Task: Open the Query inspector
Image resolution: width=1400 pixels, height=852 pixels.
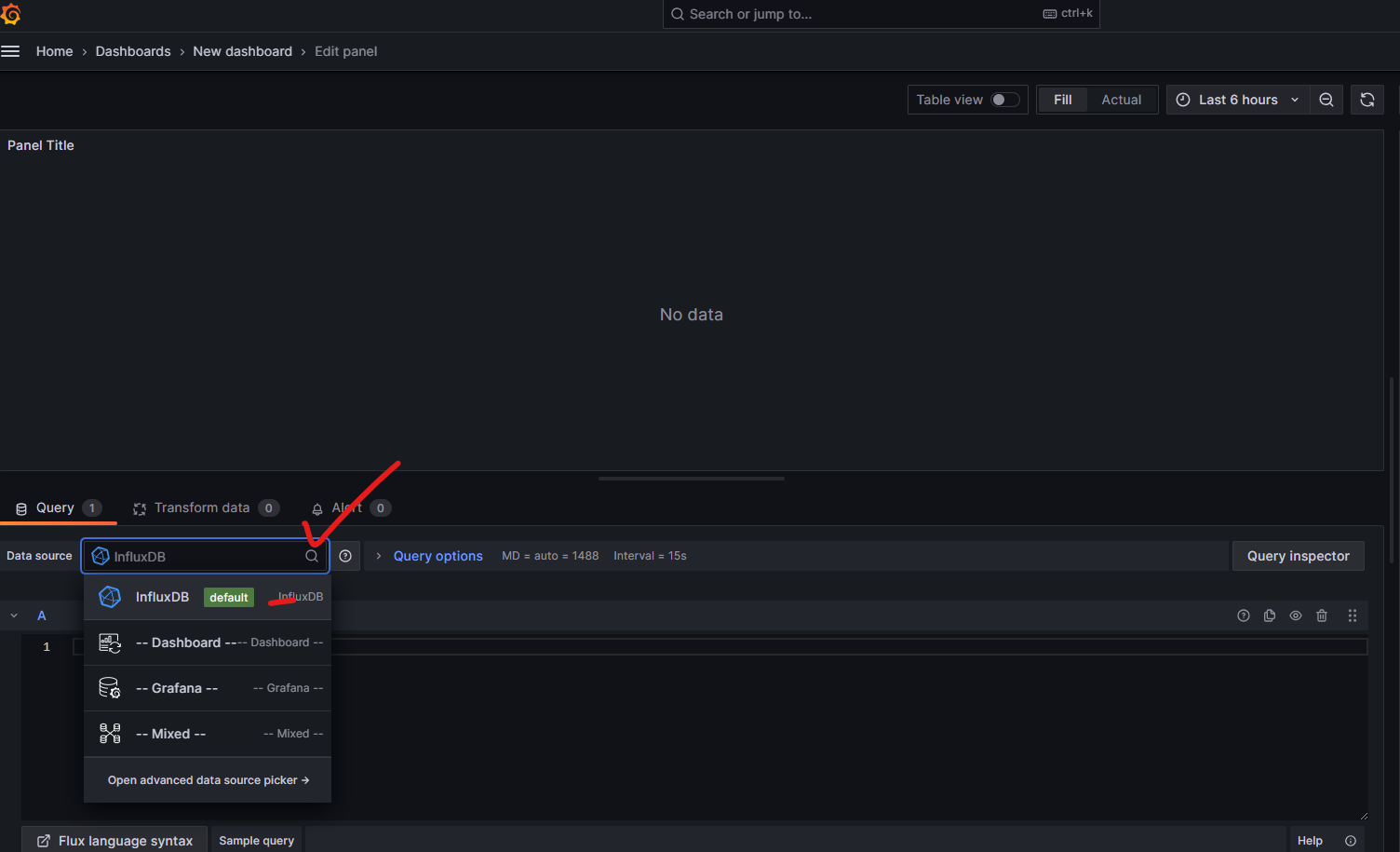Action: pyautogui.click(x=1298, y=556)
